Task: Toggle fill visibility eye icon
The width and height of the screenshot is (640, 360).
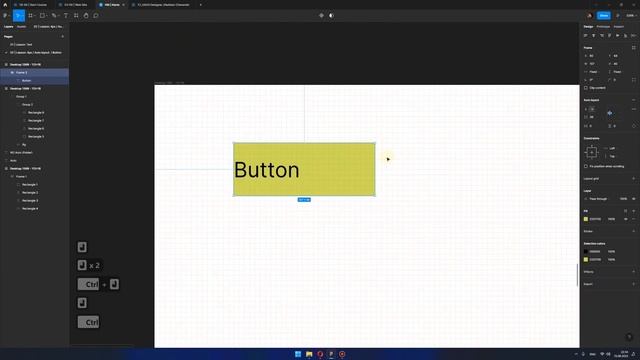Action: point(625,219)
